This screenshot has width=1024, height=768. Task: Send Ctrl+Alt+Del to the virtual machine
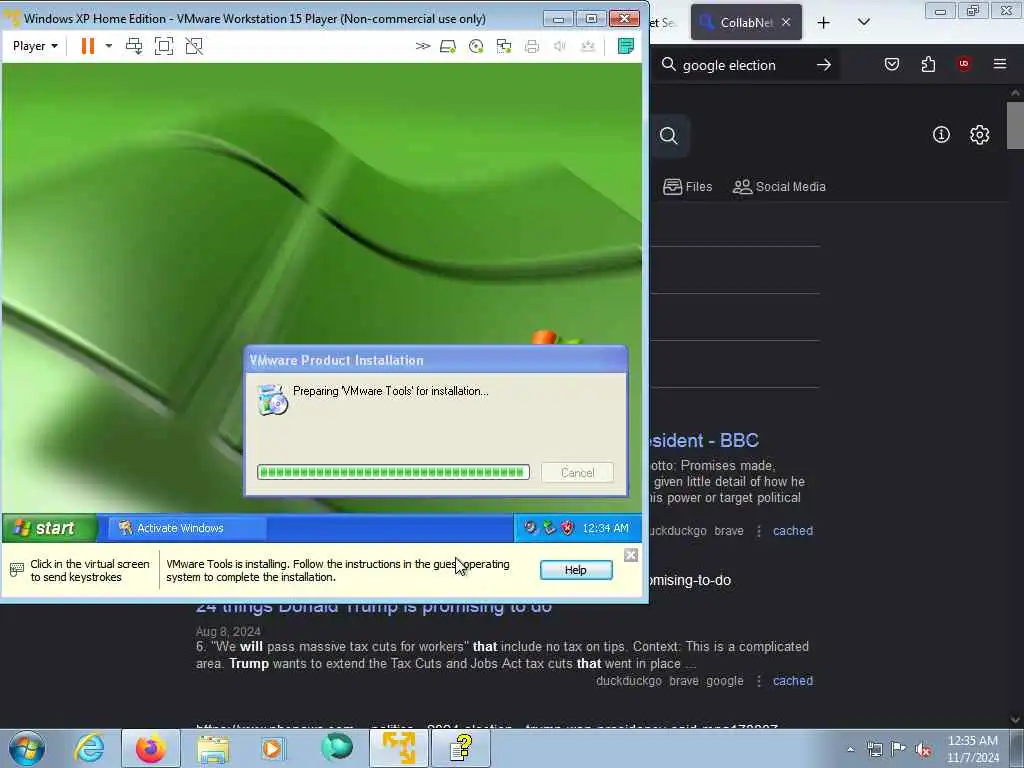(134, 46)
